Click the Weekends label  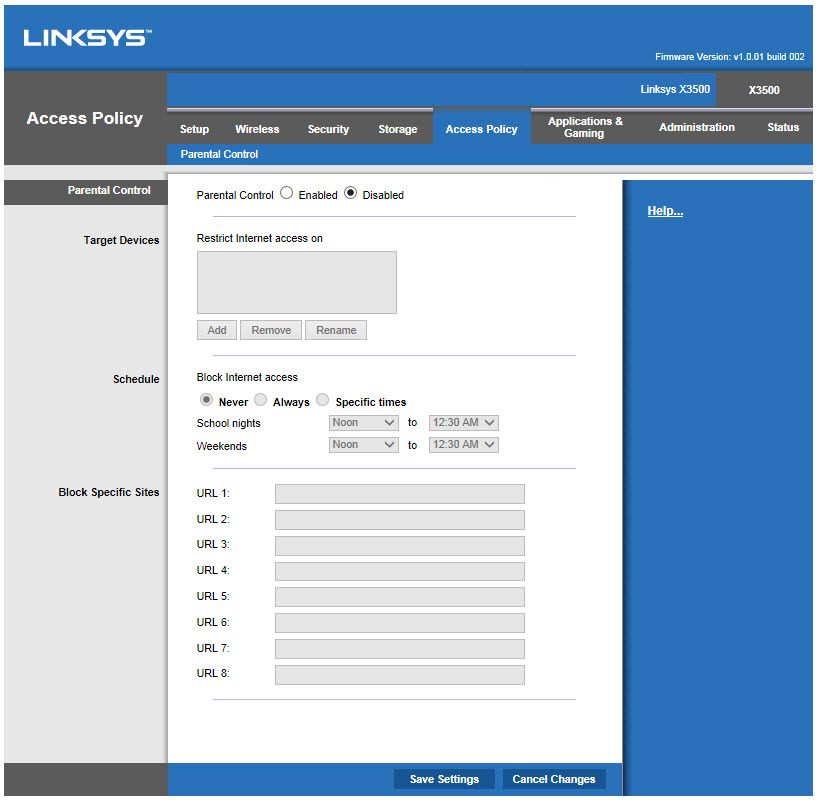coord(221,446)
